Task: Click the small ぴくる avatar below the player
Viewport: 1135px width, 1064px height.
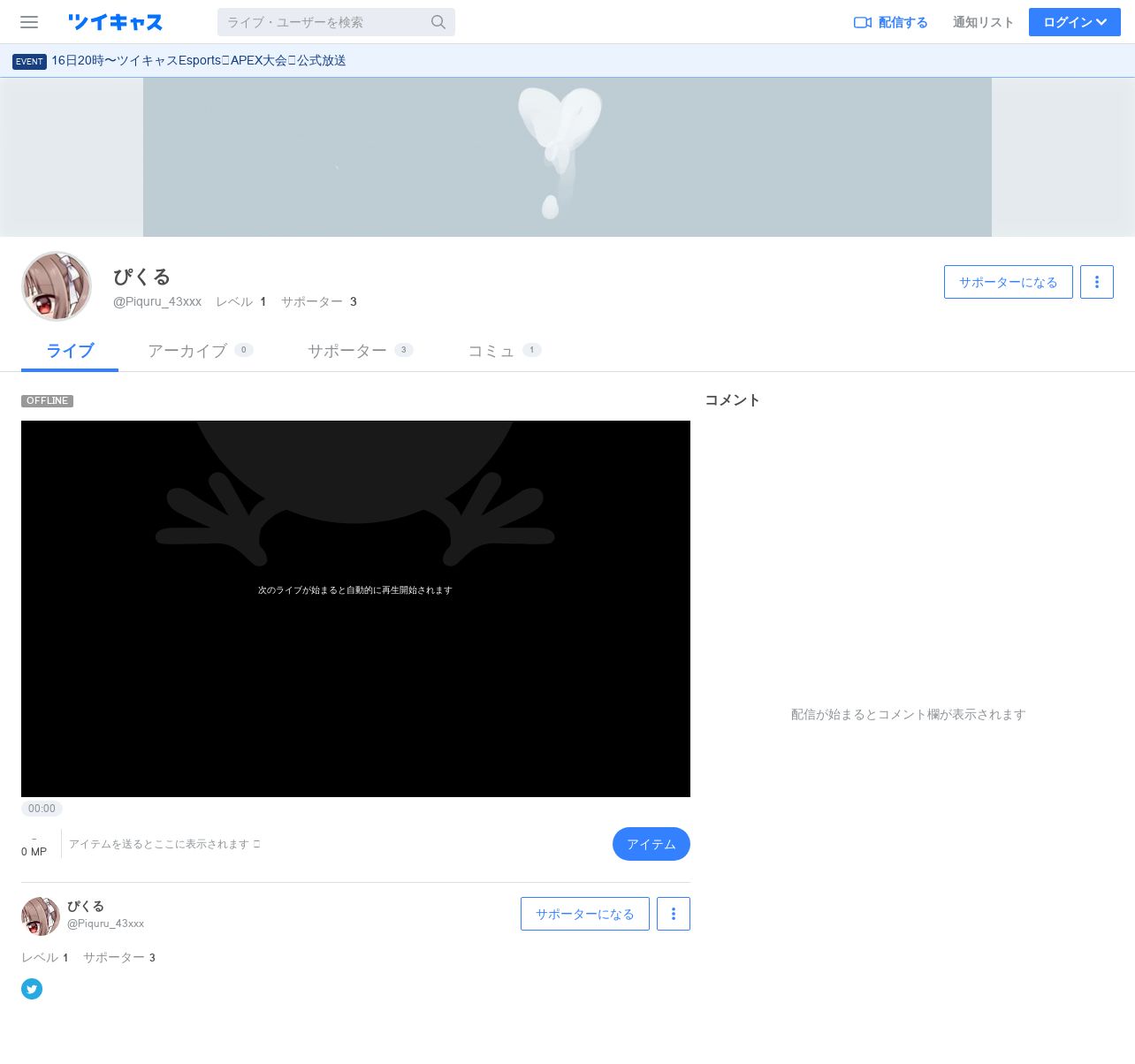Action: point(41,916)
